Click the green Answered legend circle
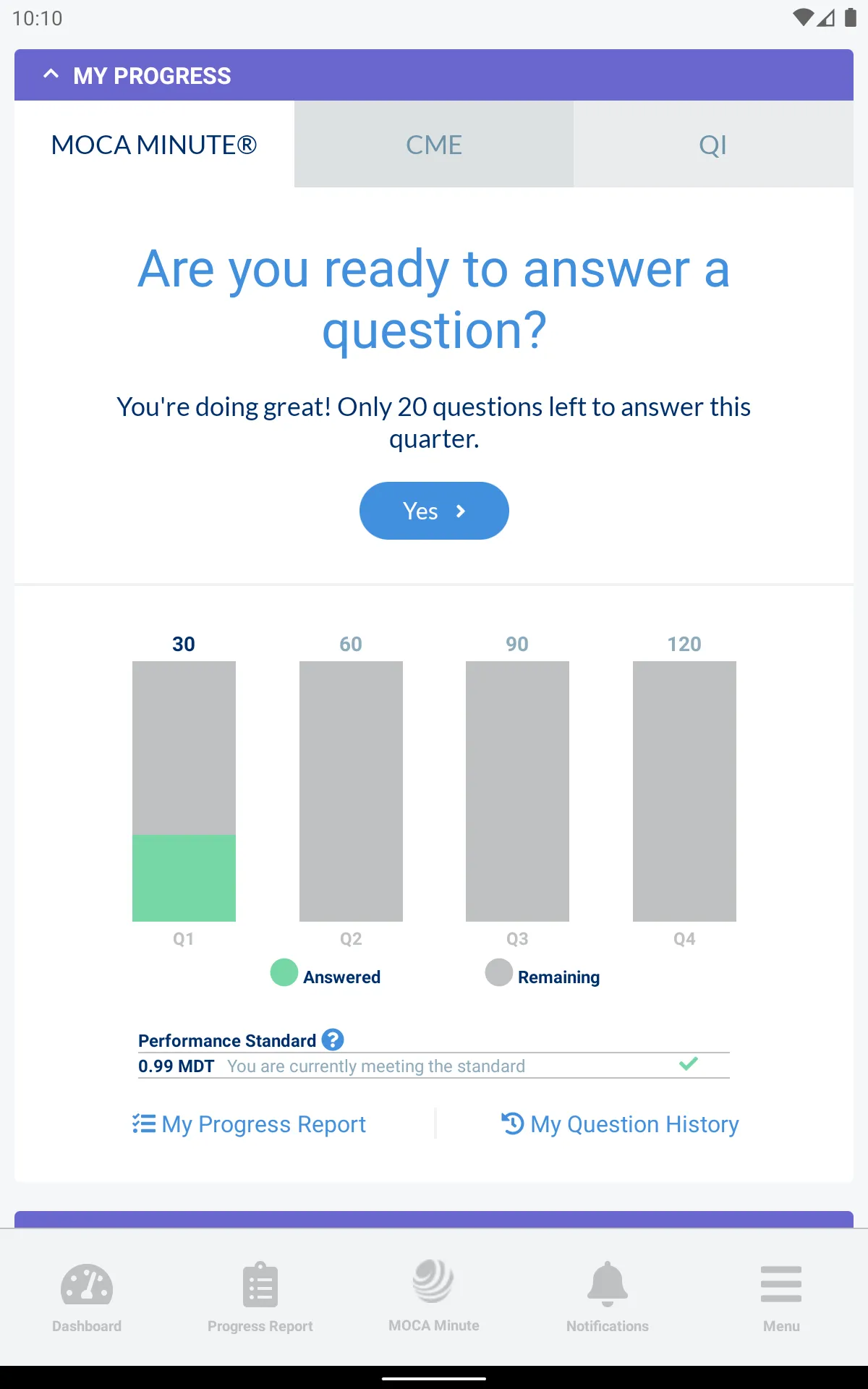868x1389 pixels. pos(284,972)
